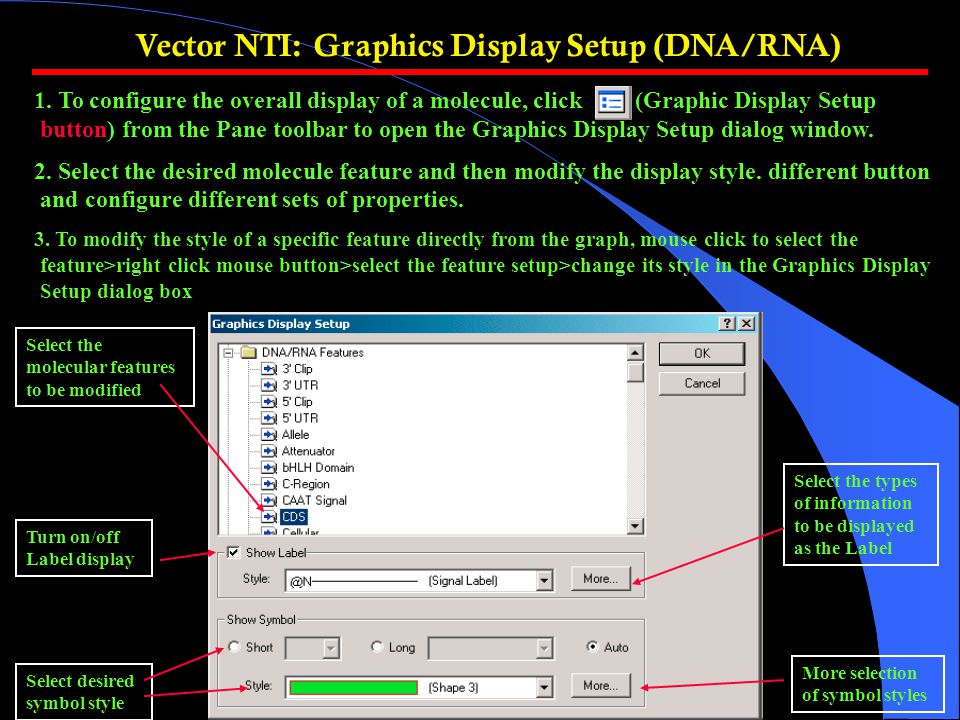Open the label Style dropdown arrow

pyautogui.click(x=544, y=580)
